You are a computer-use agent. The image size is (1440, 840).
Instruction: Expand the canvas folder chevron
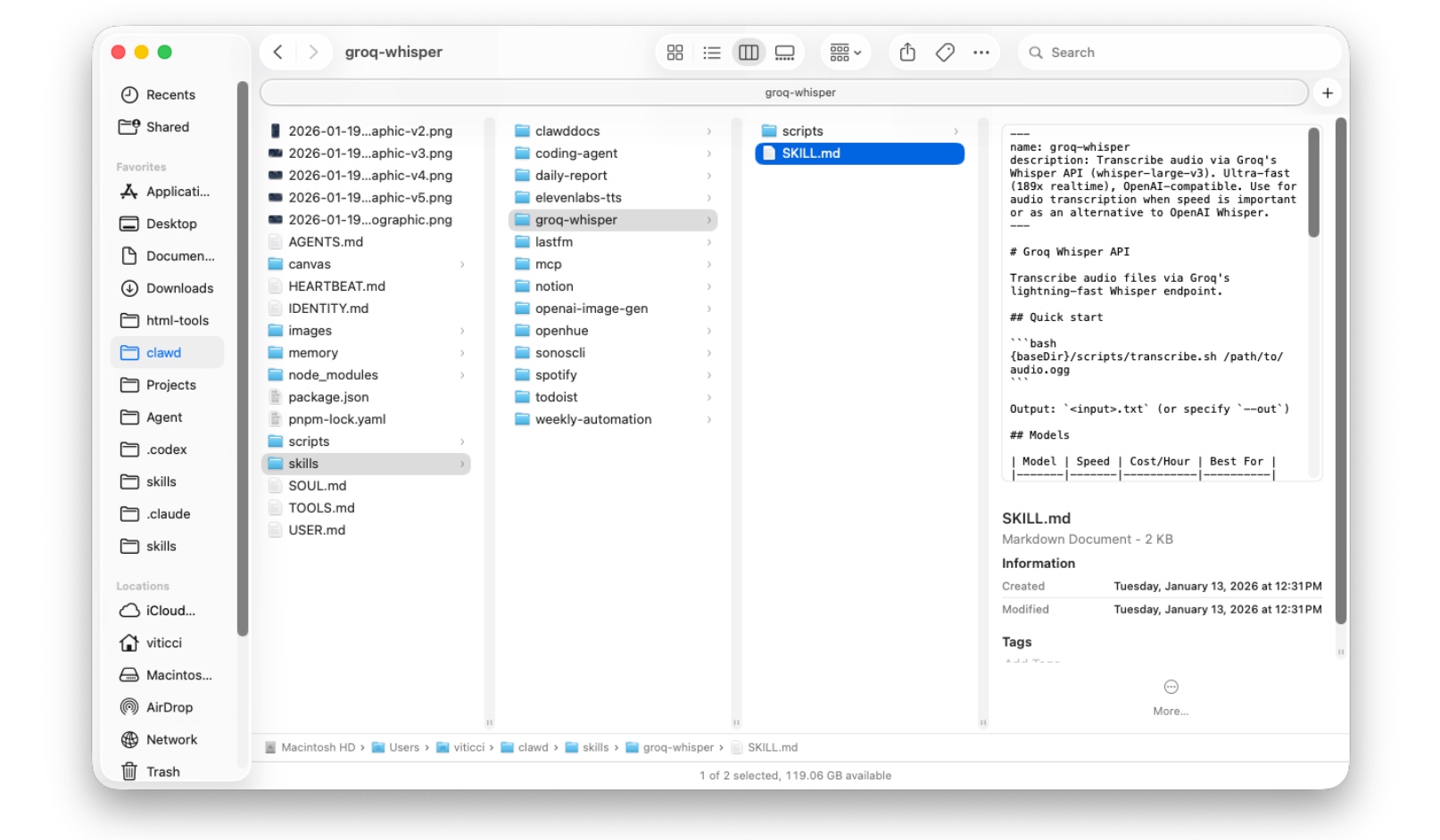(x=462, y=264)
